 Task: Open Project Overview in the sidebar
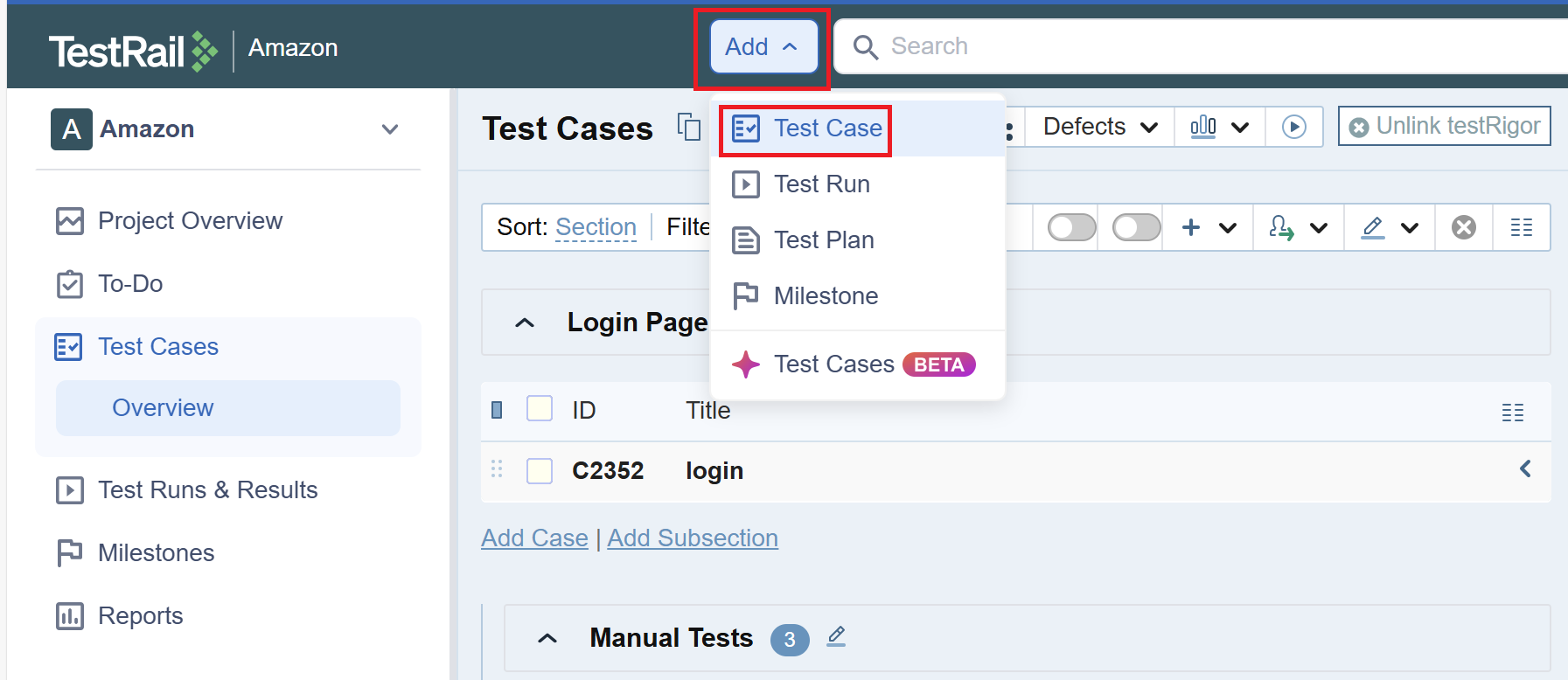click(190, 221)
